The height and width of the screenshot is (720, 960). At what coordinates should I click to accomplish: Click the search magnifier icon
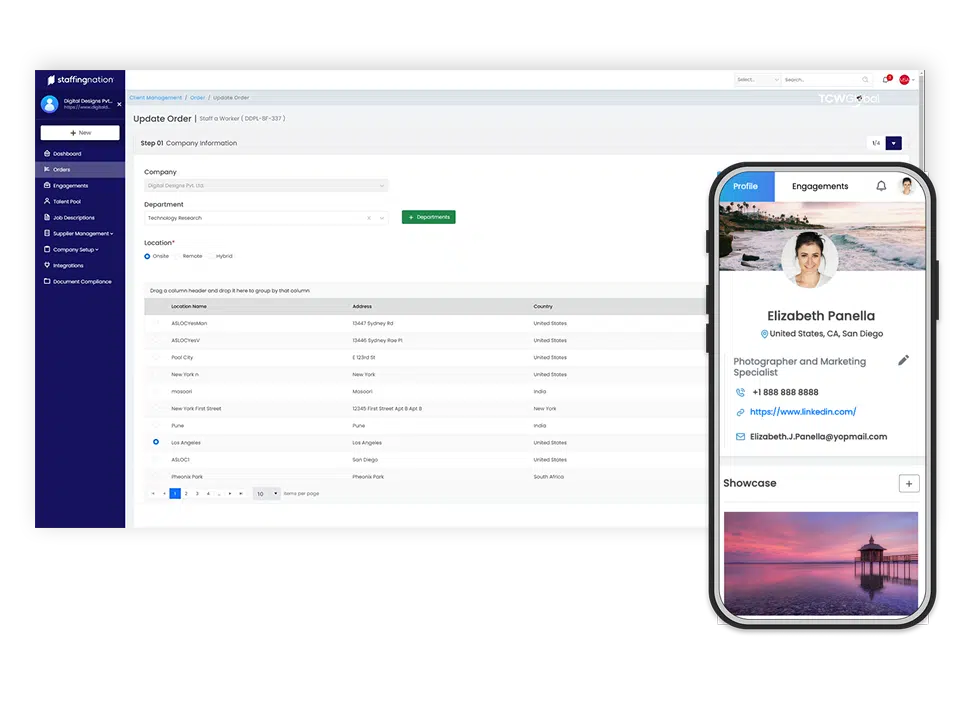click(866, 79)
